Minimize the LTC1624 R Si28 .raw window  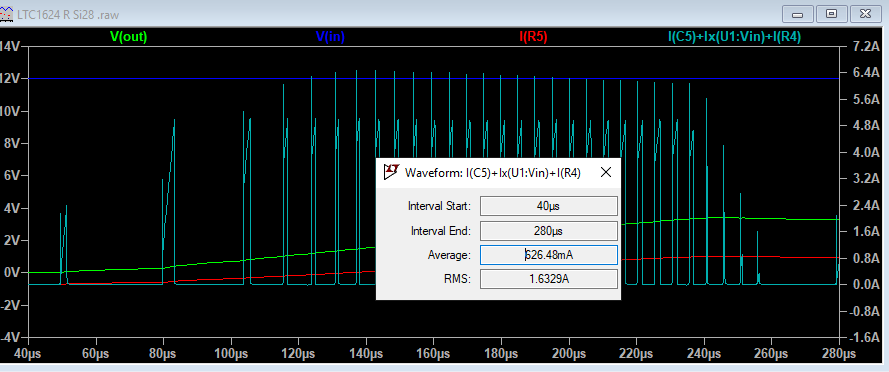click(798, 14)
